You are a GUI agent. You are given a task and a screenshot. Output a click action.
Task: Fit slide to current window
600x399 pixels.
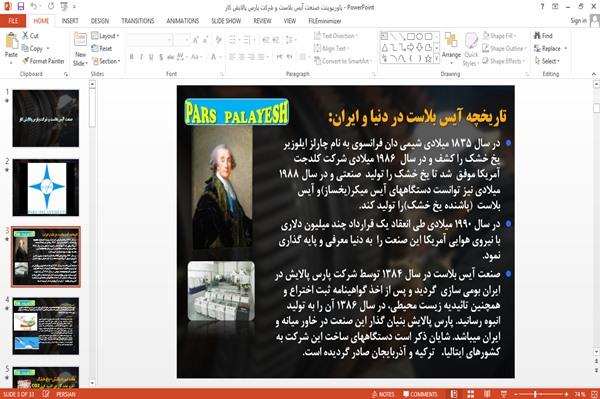(594, 394)
